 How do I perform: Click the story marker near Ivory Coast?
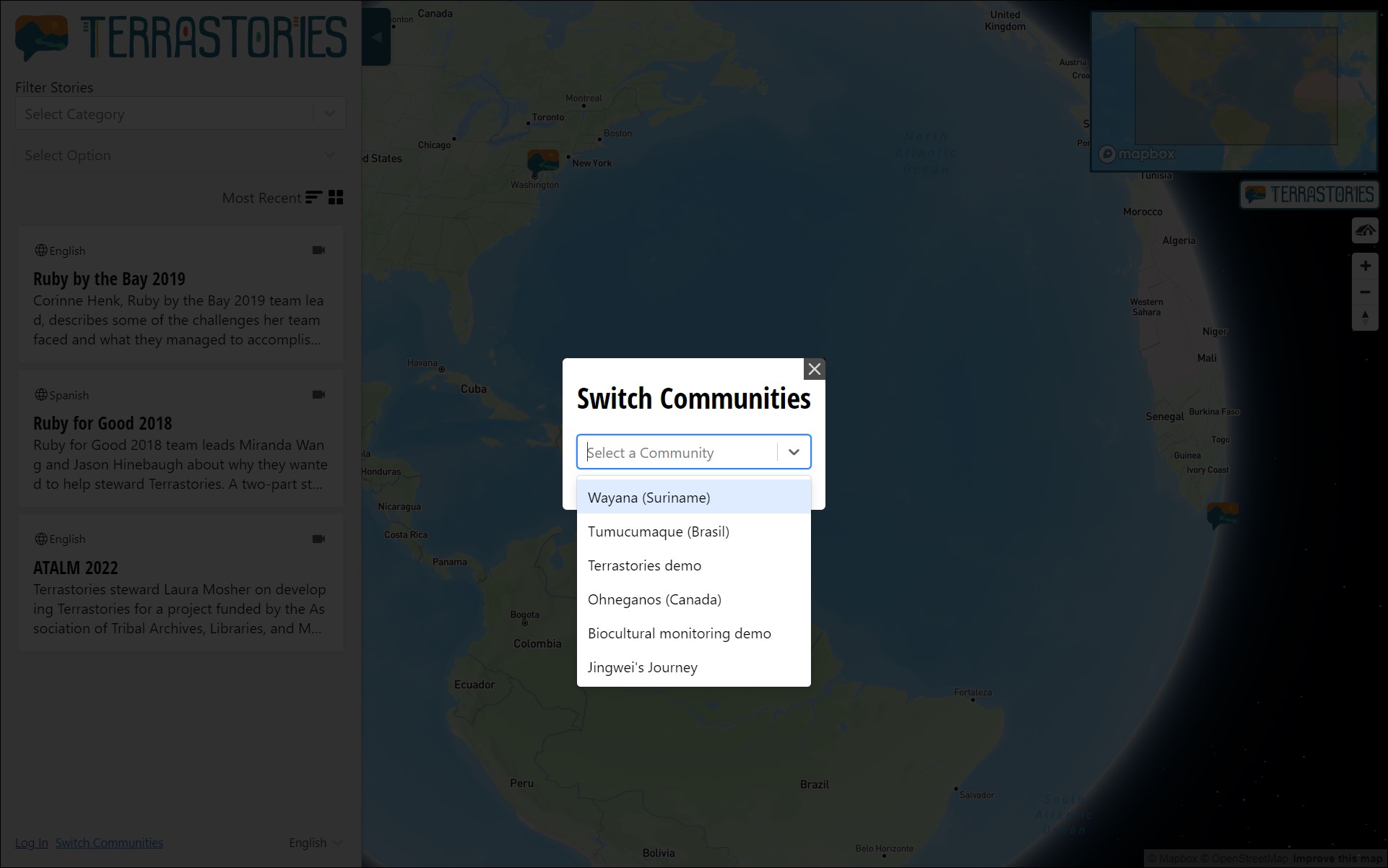pos(1222,514)
